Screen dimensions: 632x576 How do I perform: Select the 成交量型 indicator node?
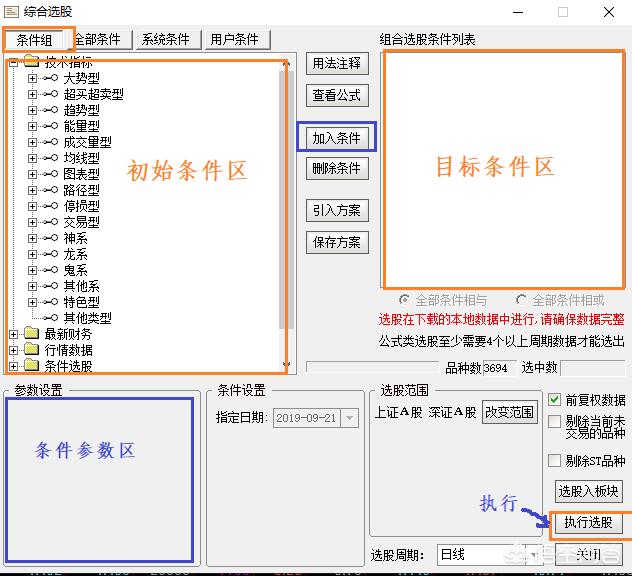click(87, 142)
